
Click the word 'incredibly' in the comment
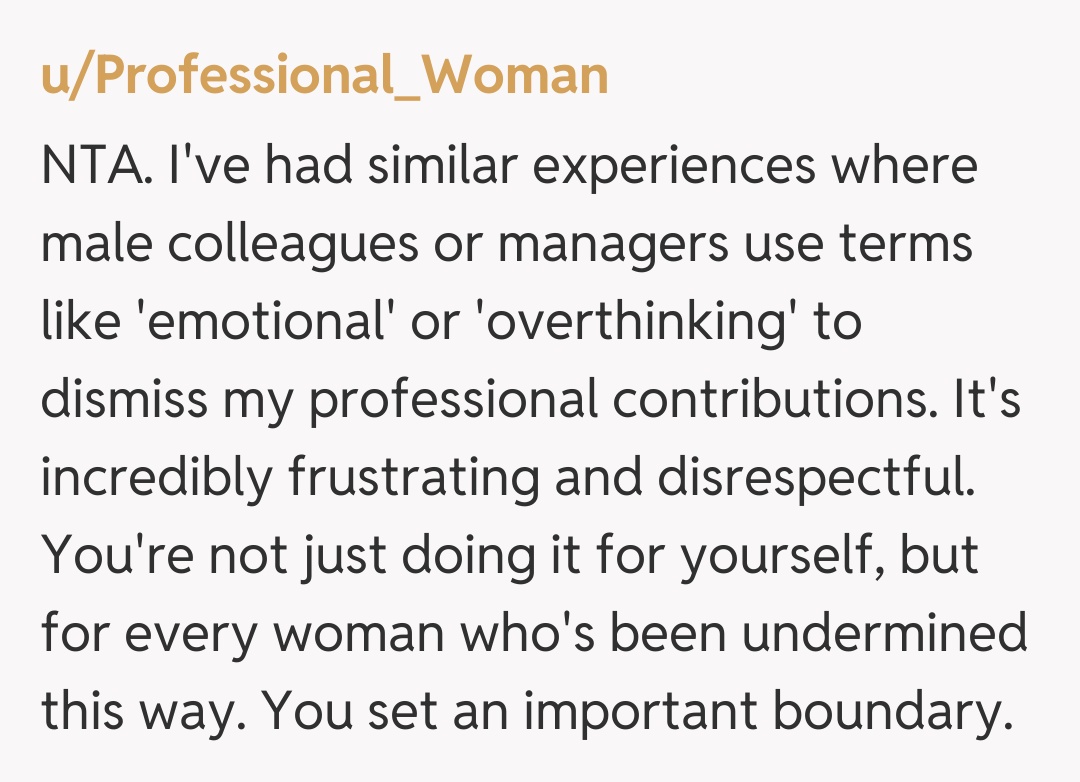[156, 478]
